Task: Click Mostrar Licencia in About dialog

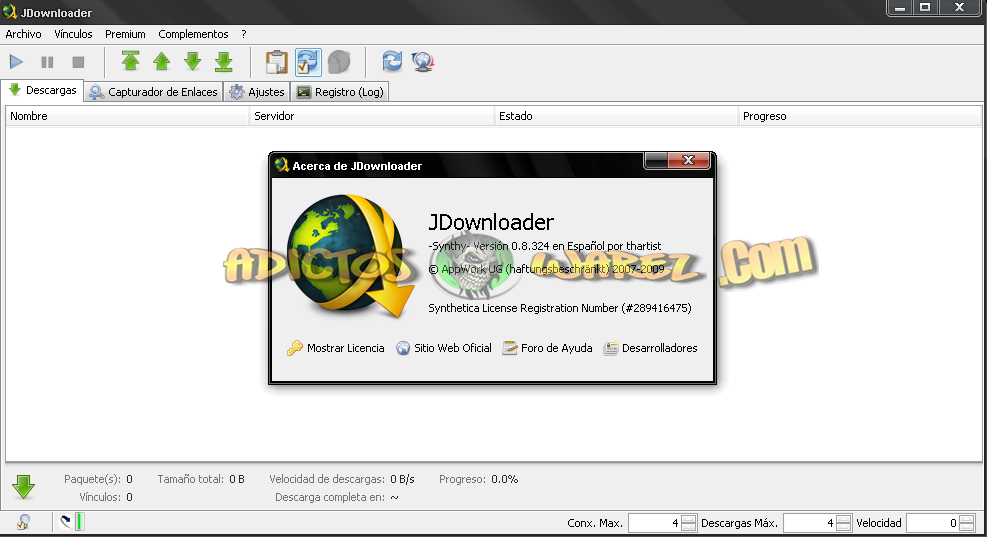Action: [x=346, y=348]
